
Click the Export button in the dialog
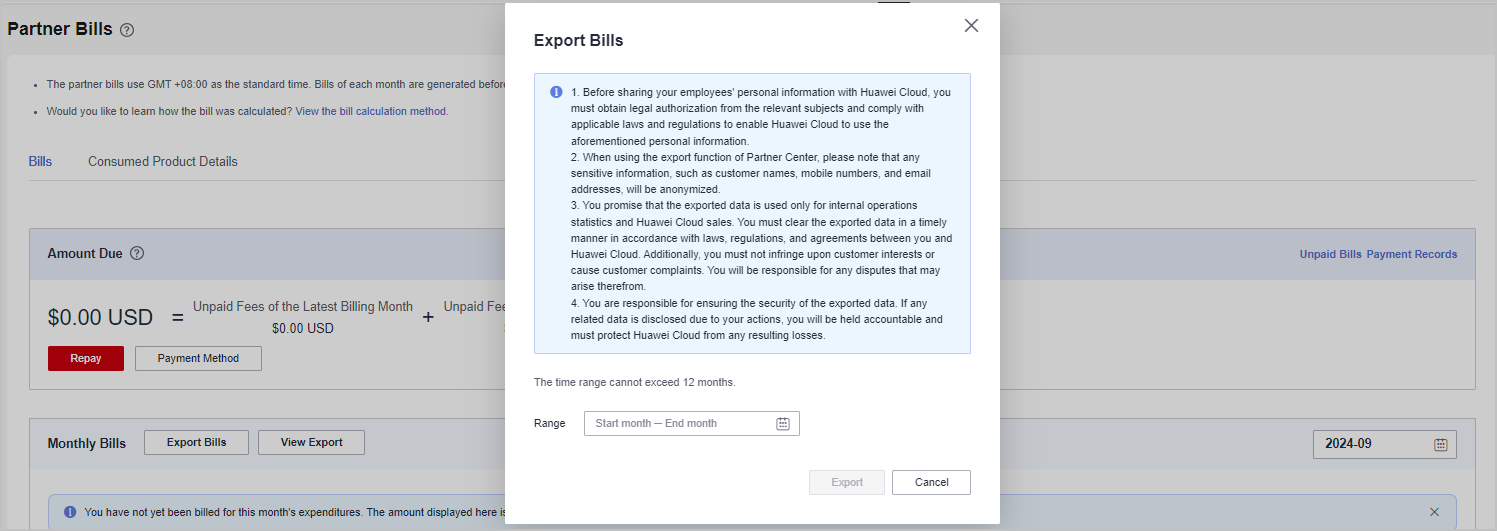(x=847, y=483)
